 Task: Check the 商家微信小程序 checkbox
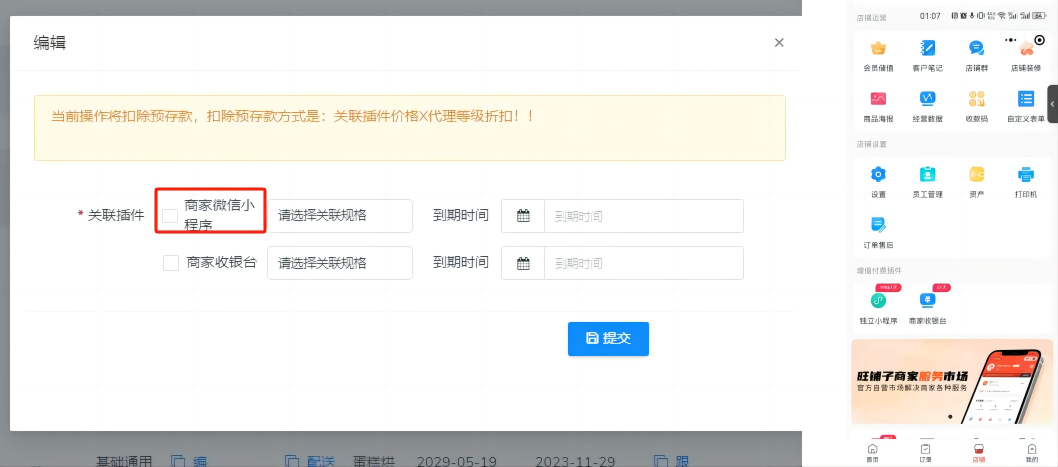[x=171, y=215]
